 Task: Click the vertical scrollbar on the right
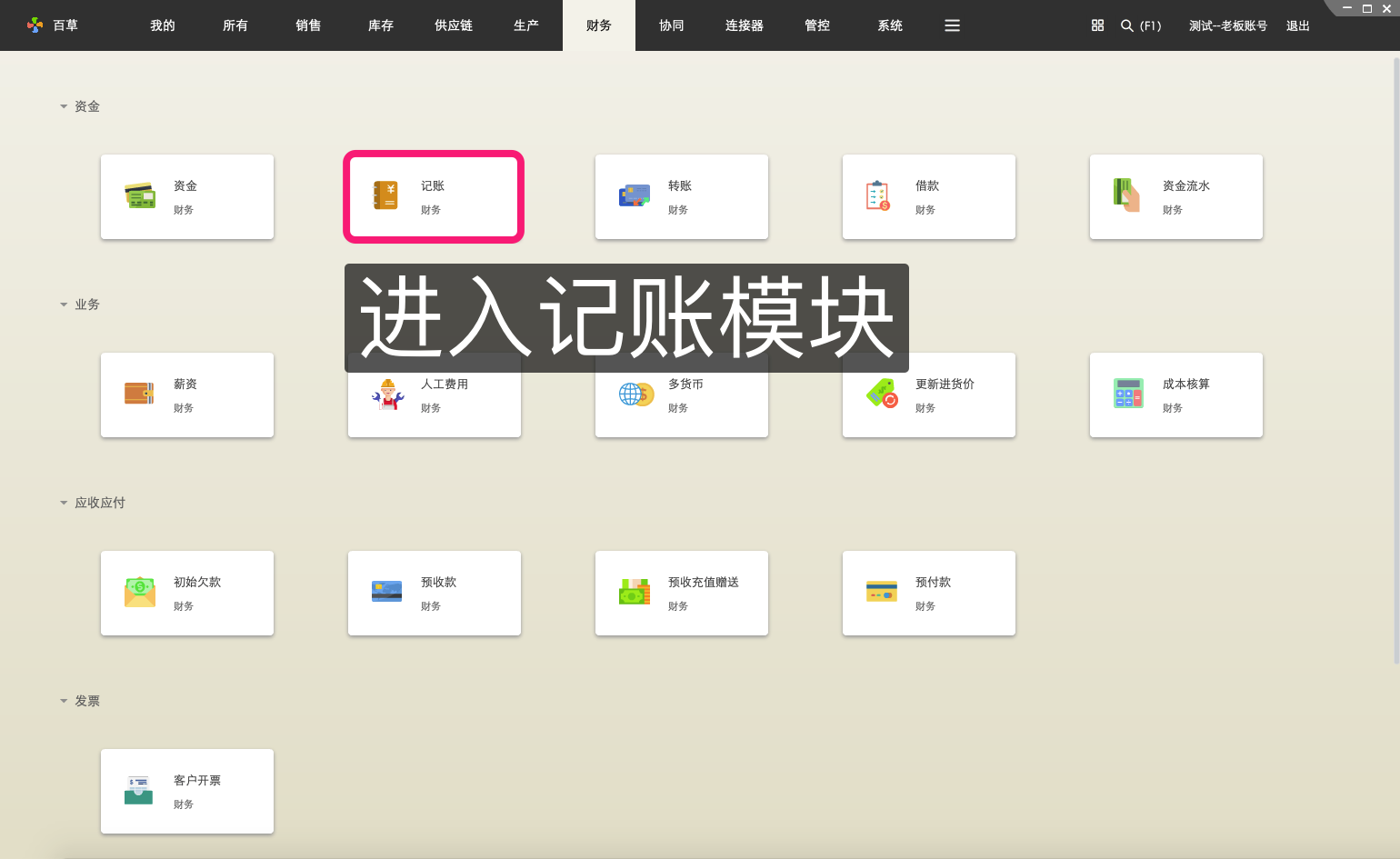point(1396,361)
